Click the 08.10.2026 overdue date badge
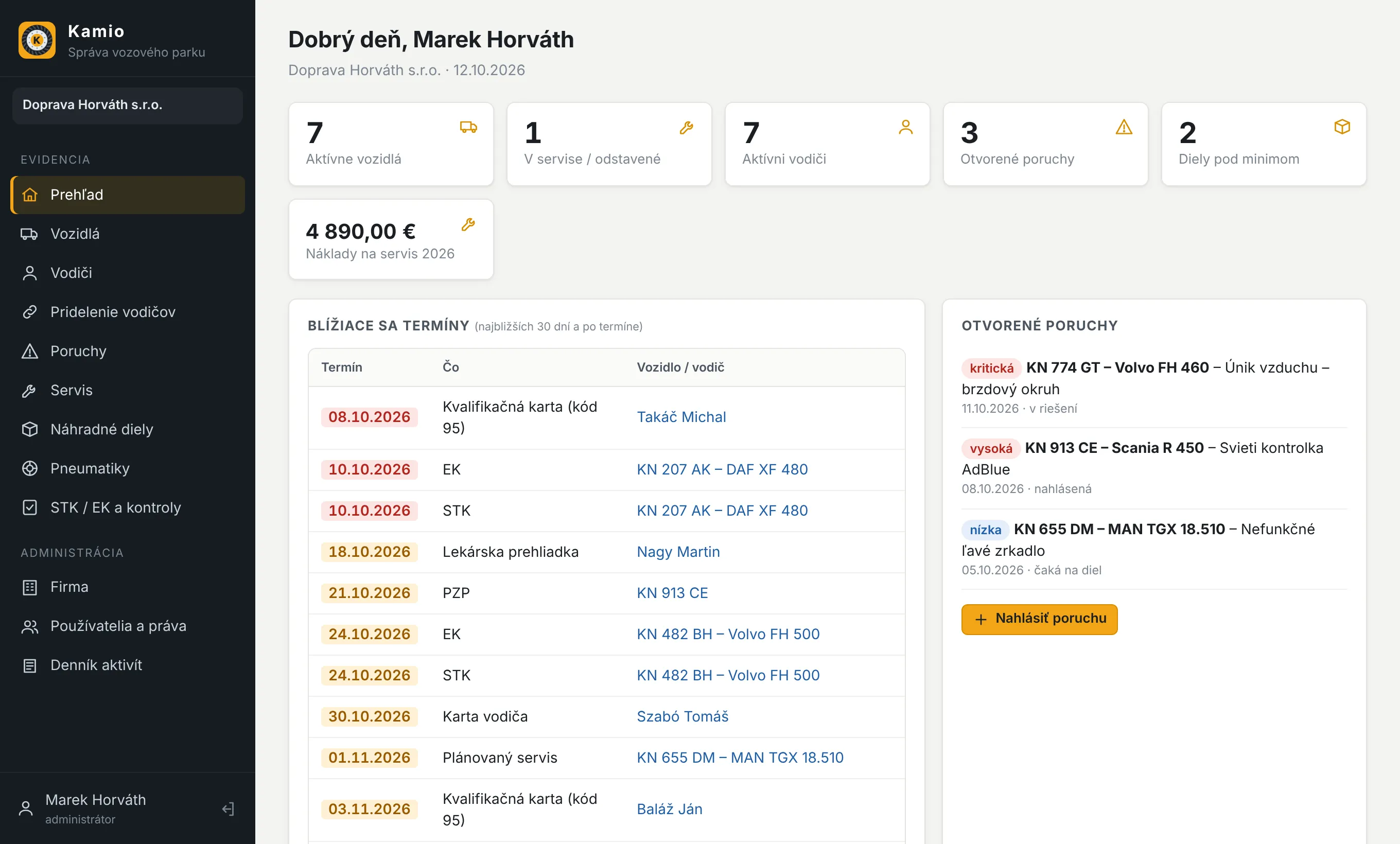 tap(370, 417)
